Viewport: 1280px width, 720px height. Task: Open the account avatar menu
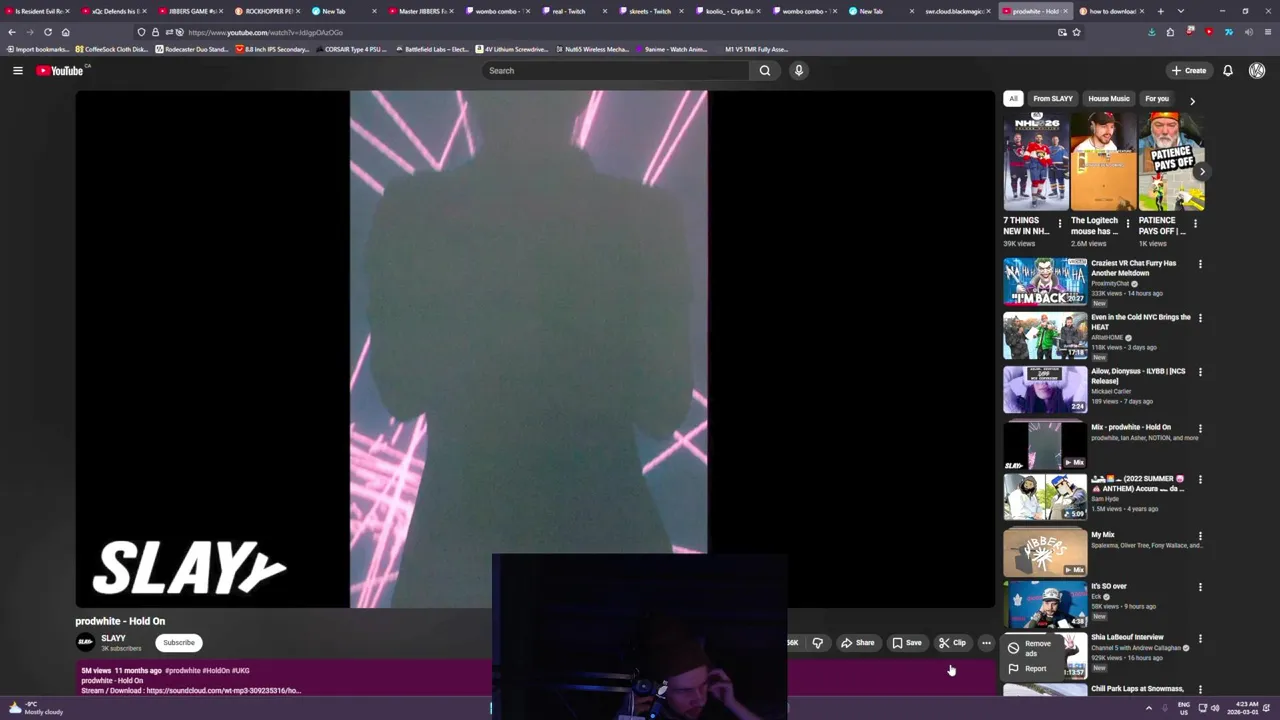[1257, 70]
